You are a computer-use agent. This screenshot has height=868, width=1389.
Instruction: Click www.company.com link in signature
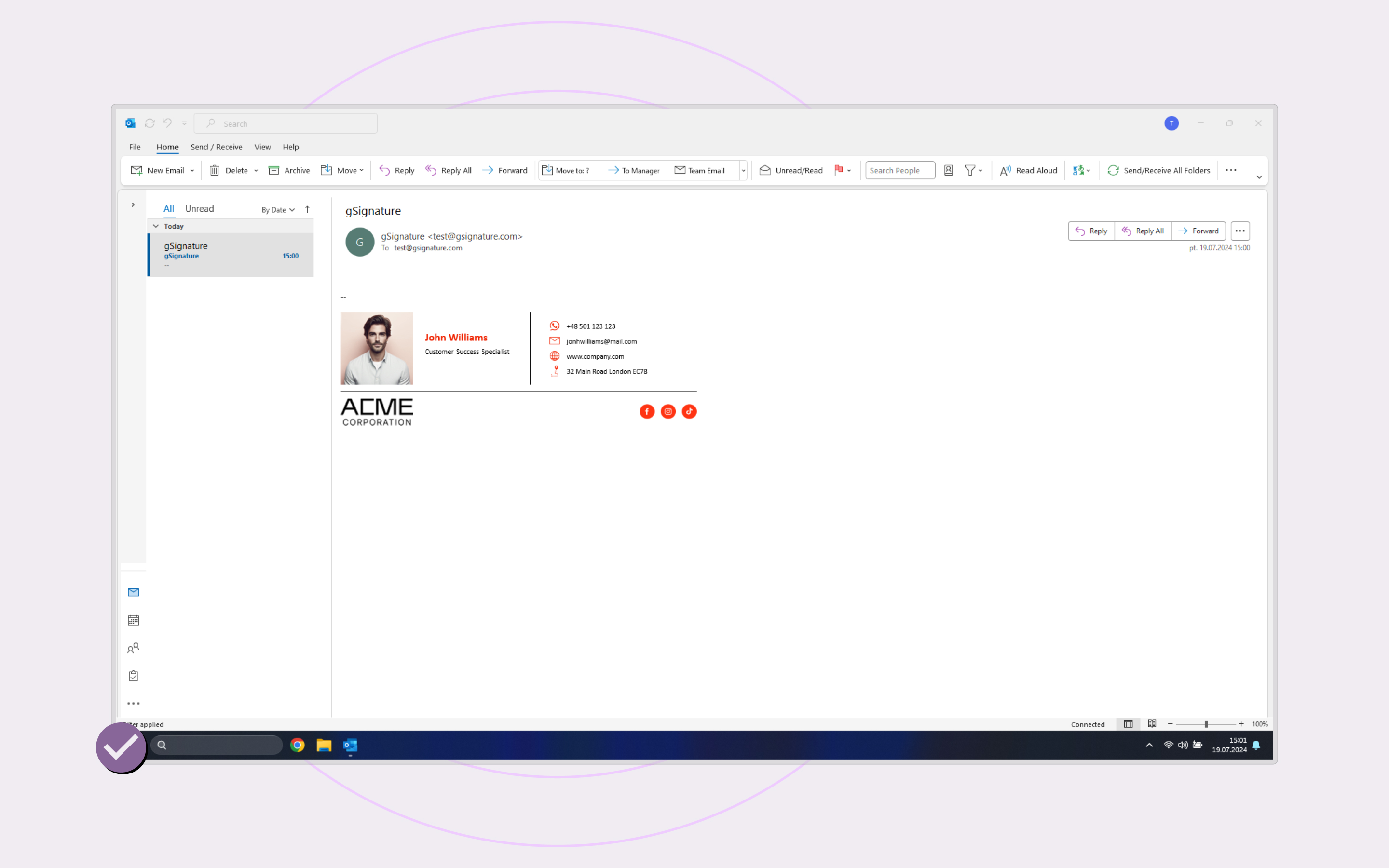595,356
